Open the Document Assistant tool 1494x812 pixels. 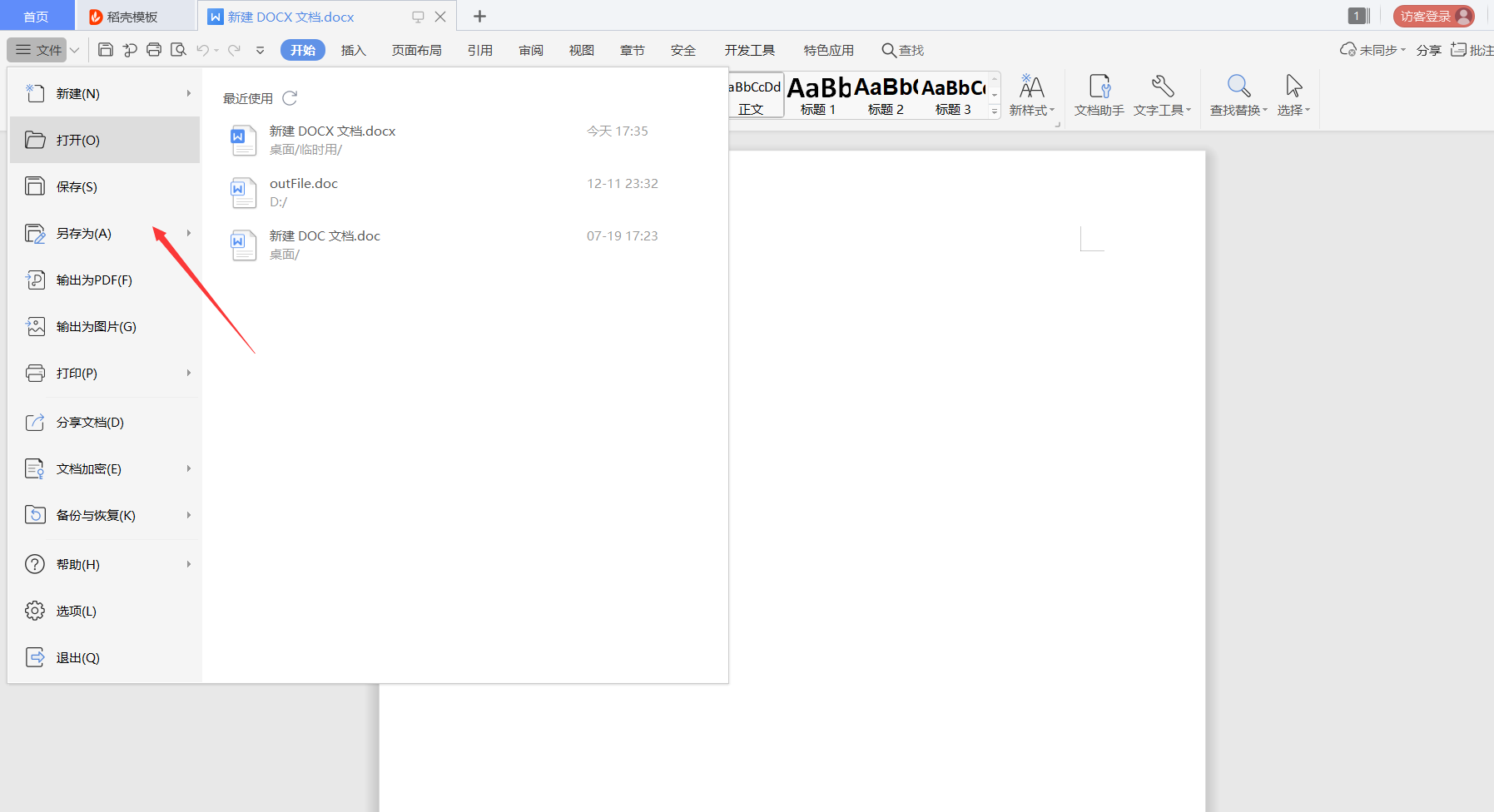coord(1099,96)
